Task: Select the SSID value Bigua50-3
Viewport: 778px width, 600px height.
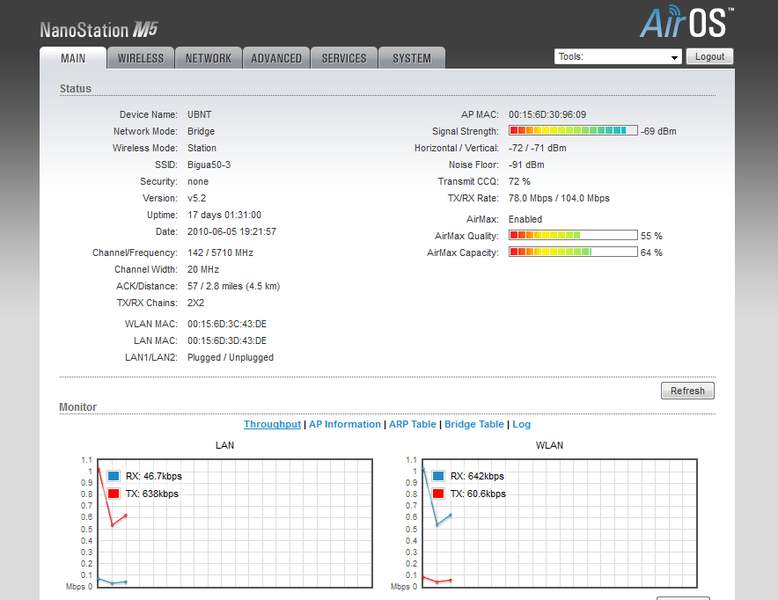Action: [x=209, y=165]
